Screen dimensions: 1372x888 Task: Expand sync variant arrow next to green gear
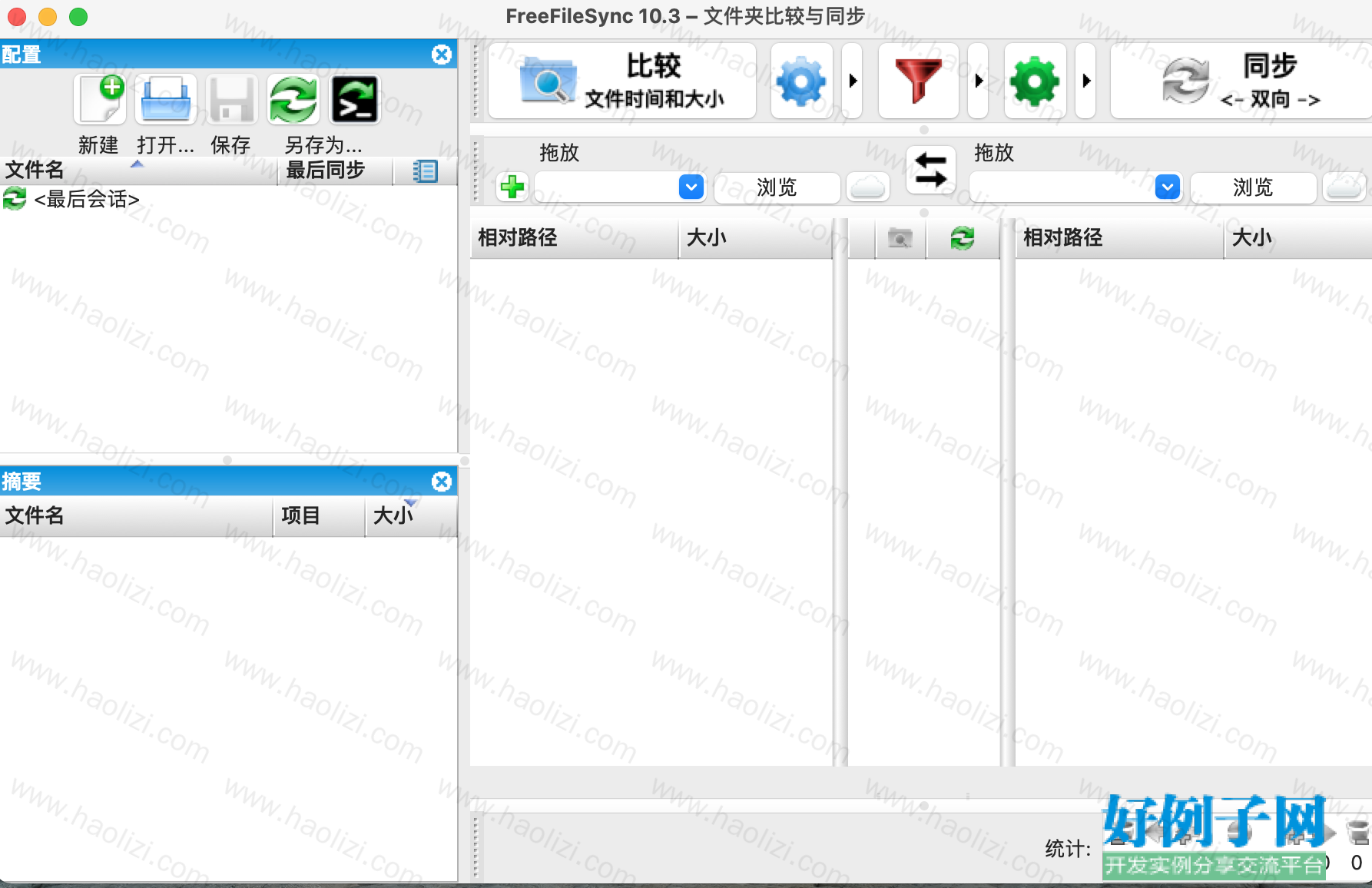[1086, 81]
